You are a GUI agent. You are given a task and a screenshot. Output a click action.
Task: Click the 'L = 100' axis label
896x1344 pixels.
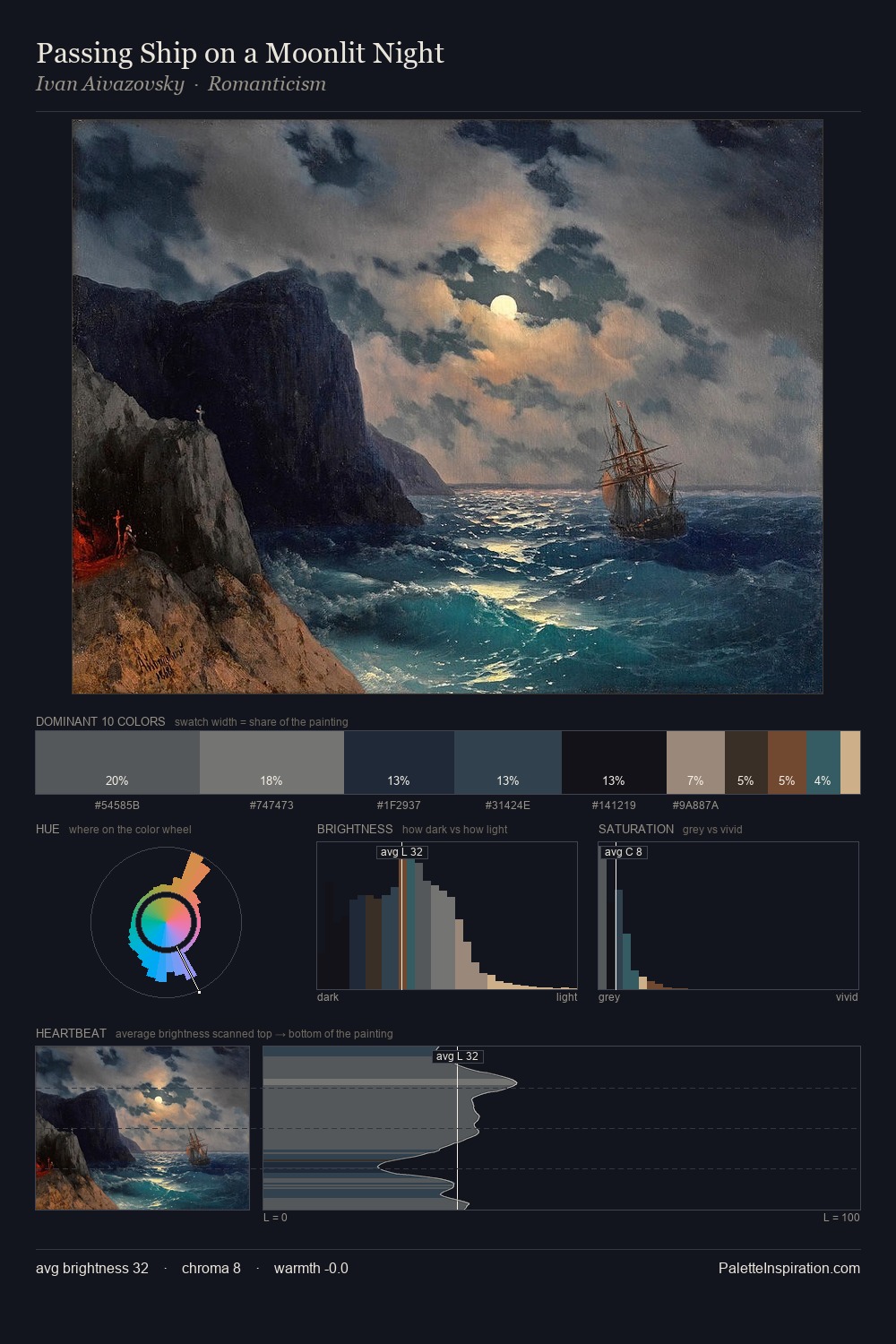[x=841, y=1218]
